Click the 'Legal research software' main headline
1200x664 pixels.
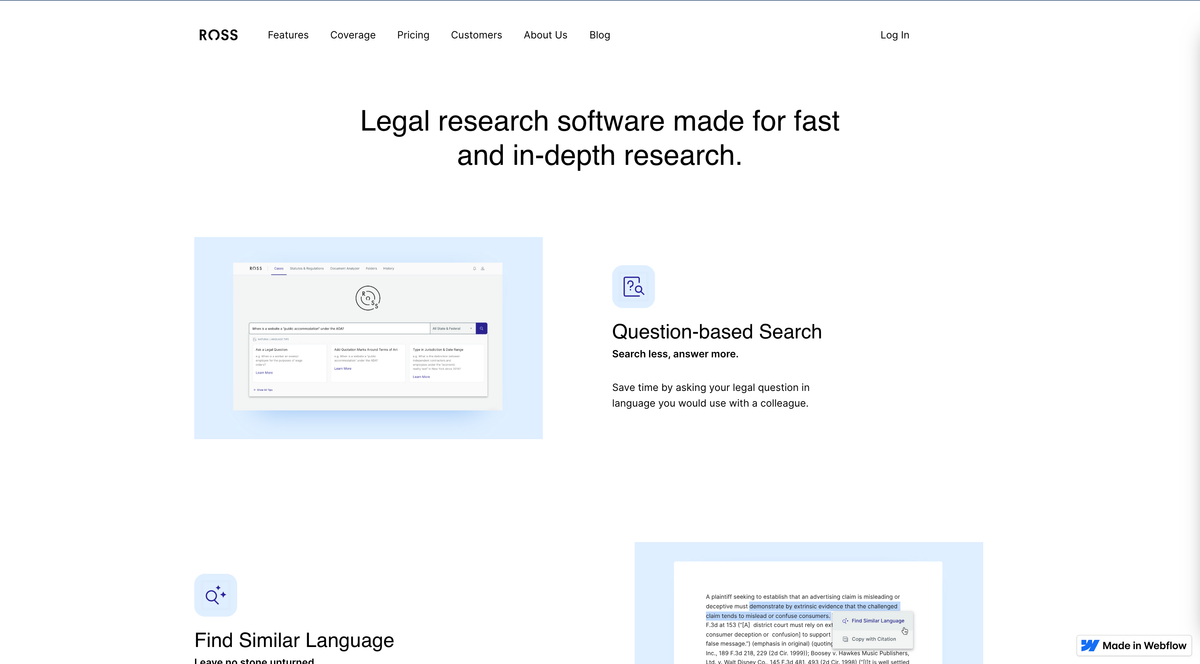point(600,138)
